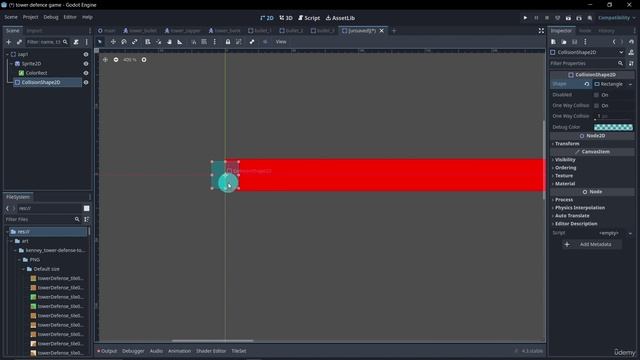Screen dimensions: 640x360
Task: Create a new resource in Inspector
Action: pos(553,42)
